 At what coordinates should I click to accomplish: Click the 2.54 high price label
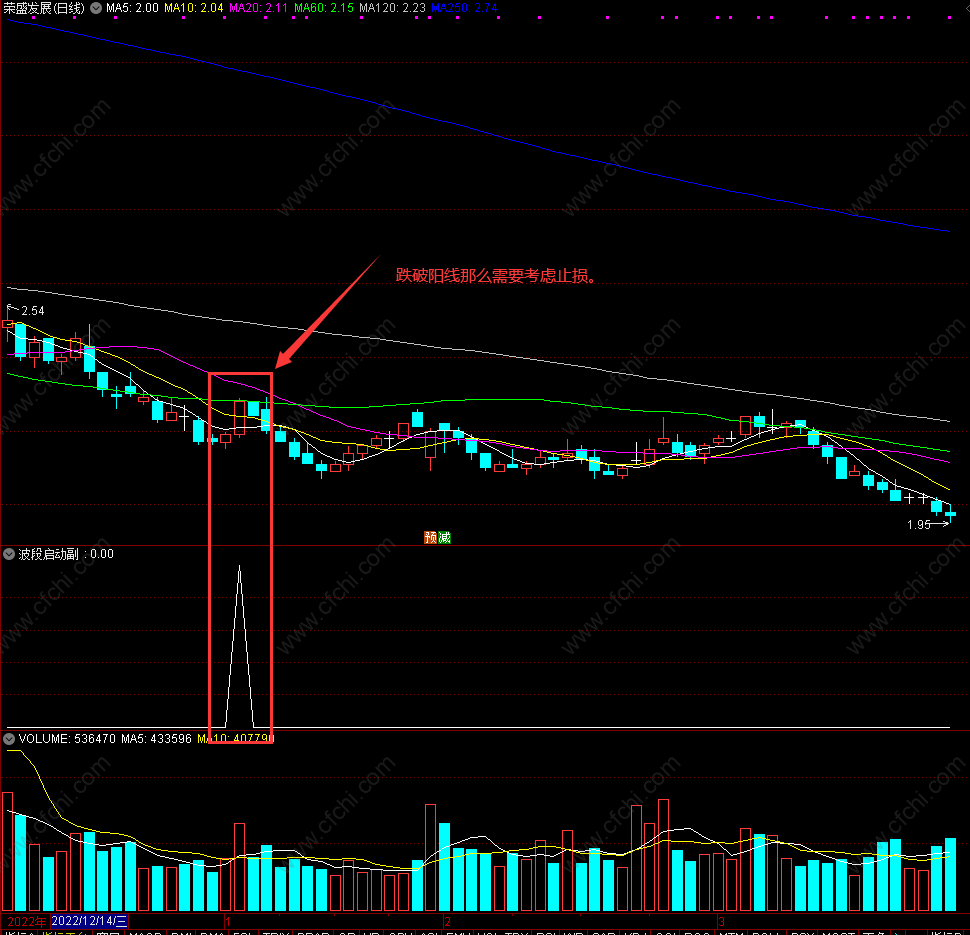(33, 311)
